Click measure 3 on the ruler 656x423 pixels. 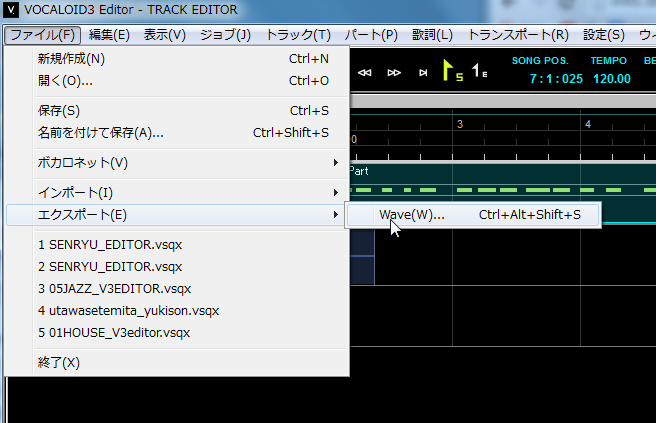[460, 124]
